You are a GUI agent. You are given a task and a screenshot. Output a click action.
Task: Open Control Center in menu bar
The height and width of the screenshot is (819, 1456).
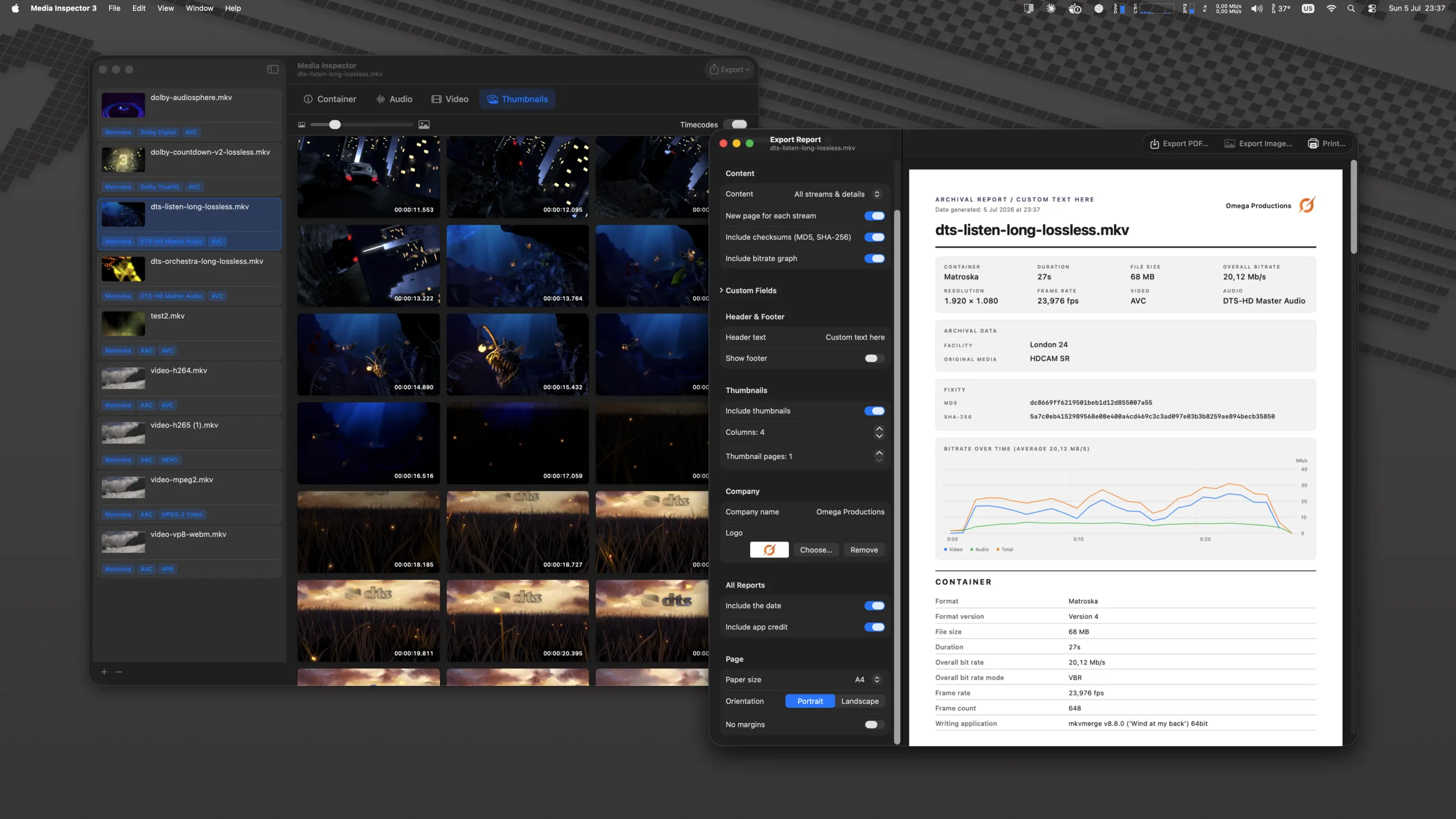1372,8
